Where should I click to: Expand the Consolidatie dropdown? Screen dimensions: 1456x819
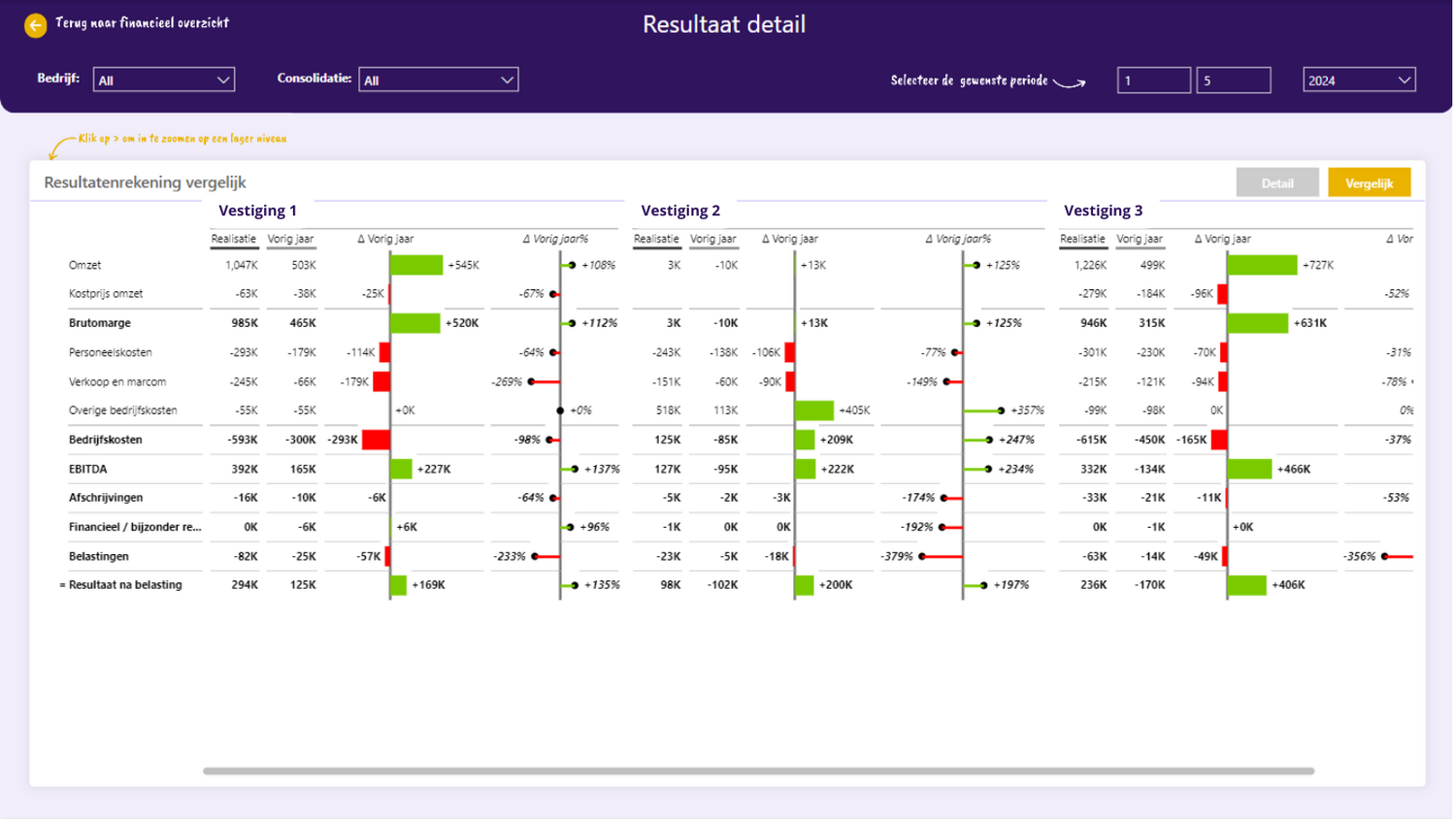click(438, 80)
